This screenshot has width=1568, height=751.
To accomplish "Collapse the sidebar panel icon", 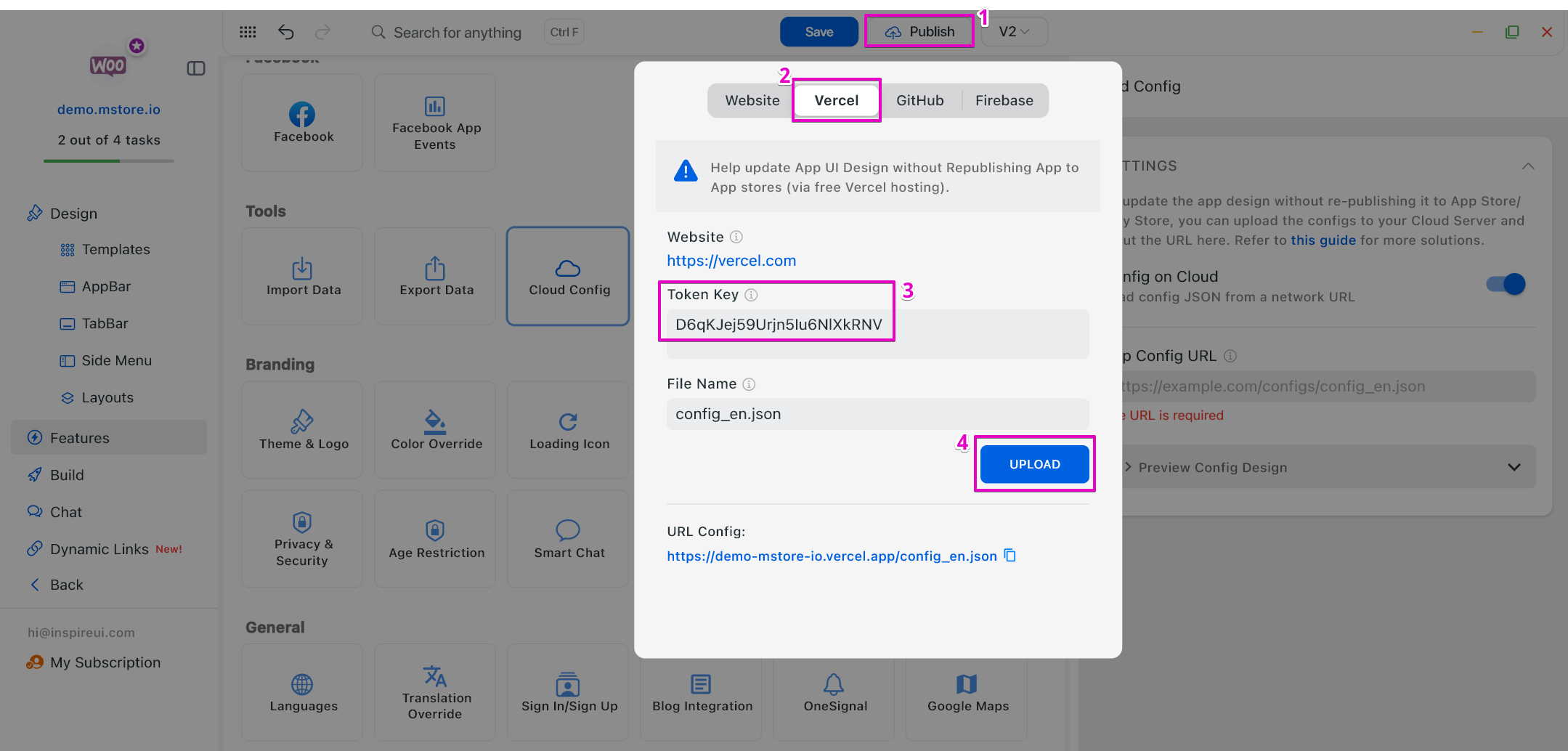I will point(196,68).
